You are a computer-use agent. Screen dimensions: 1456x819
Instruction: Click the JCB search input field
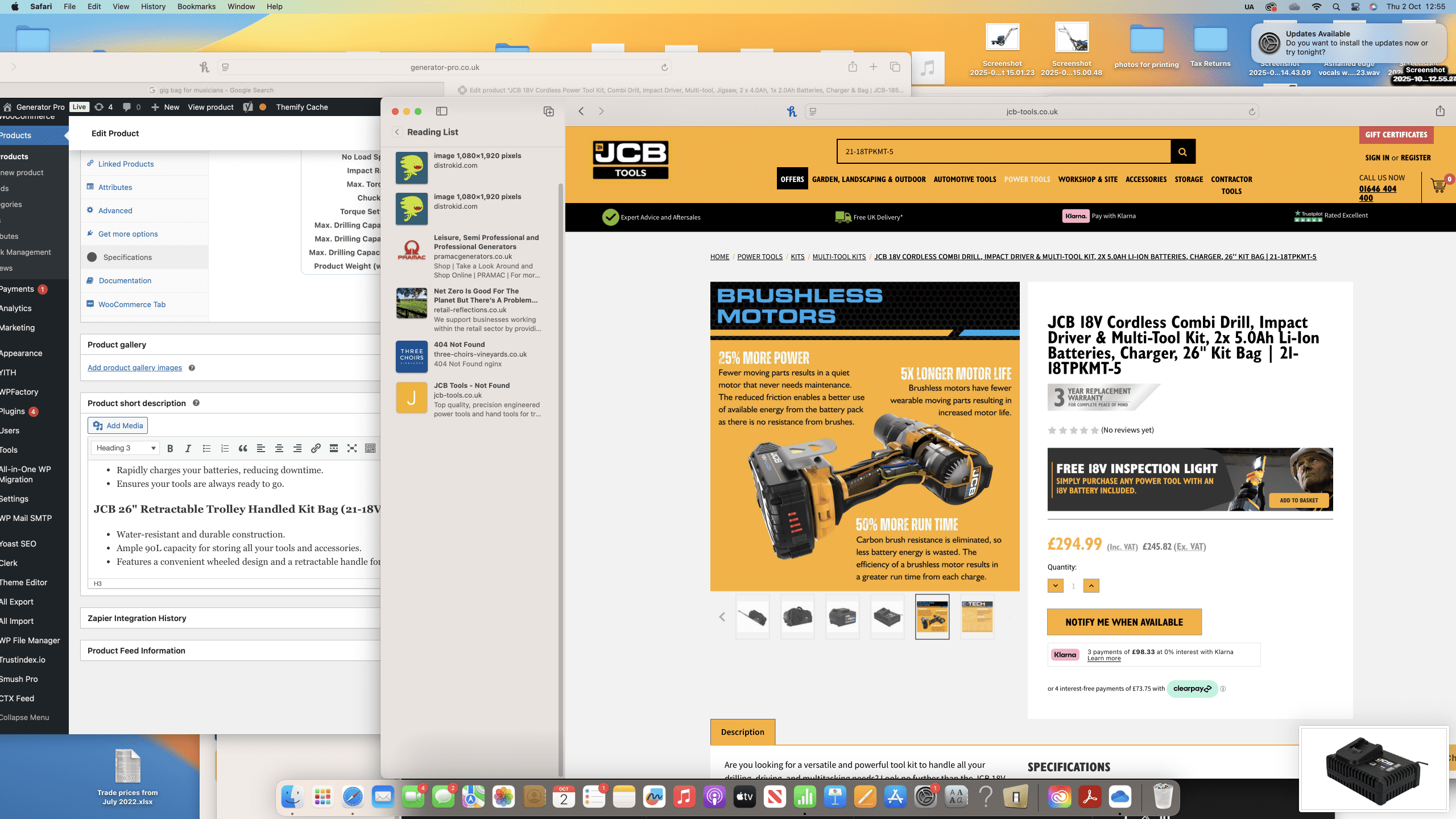tap(1003, 151)
